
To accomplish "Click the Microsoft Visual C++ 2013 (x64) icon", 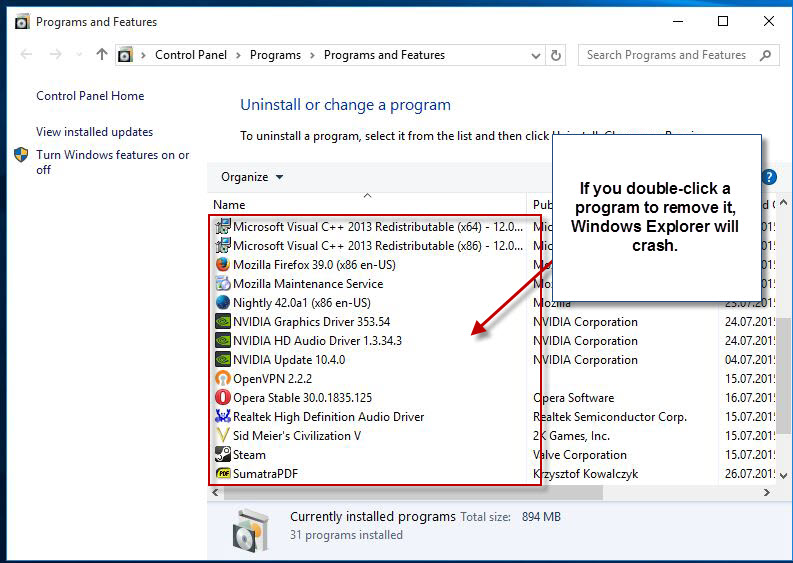I will tap(223, 227).
